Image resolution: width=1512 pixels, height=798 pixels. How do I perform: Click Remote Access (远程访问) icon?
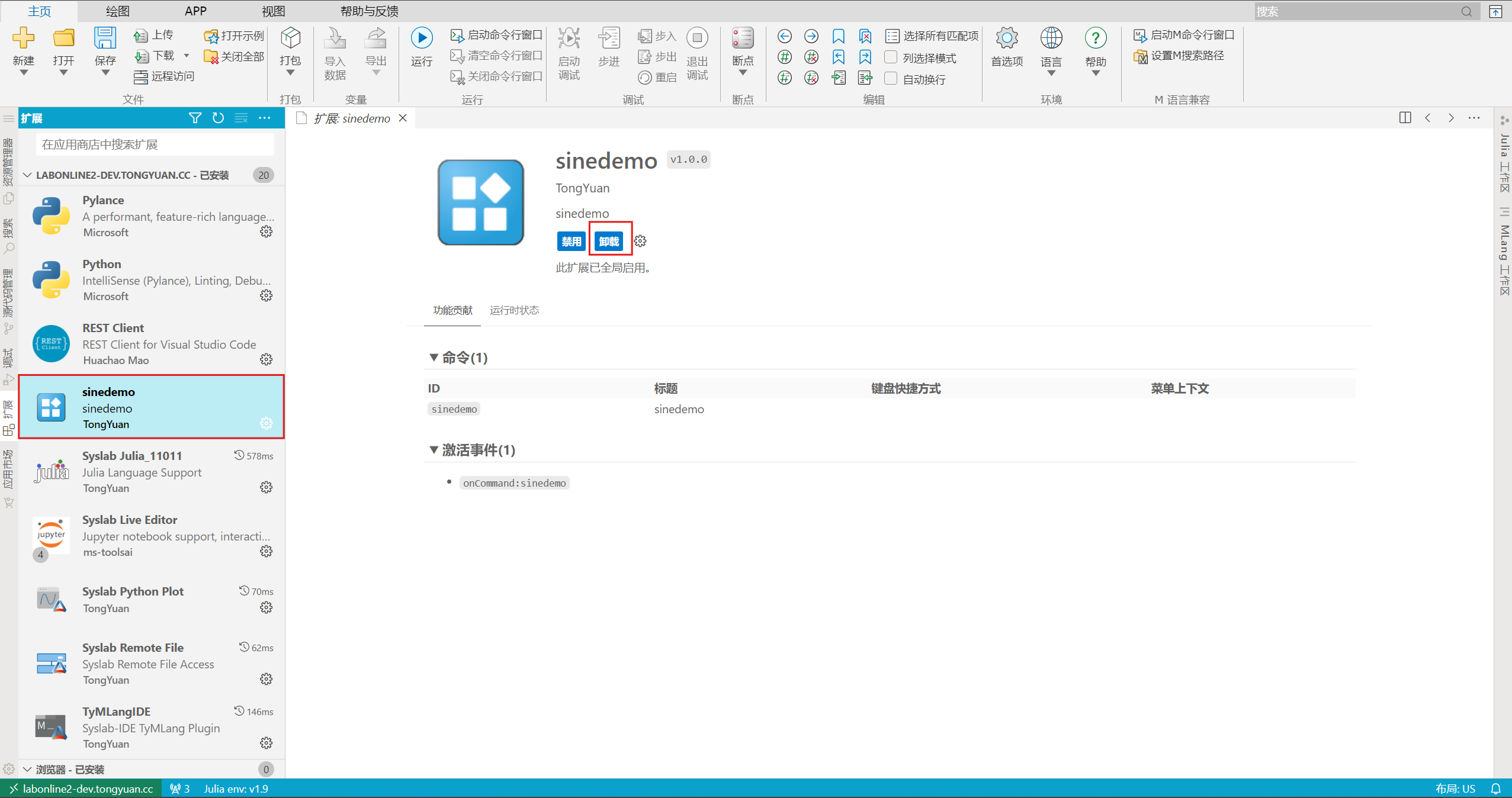(140, 76)
